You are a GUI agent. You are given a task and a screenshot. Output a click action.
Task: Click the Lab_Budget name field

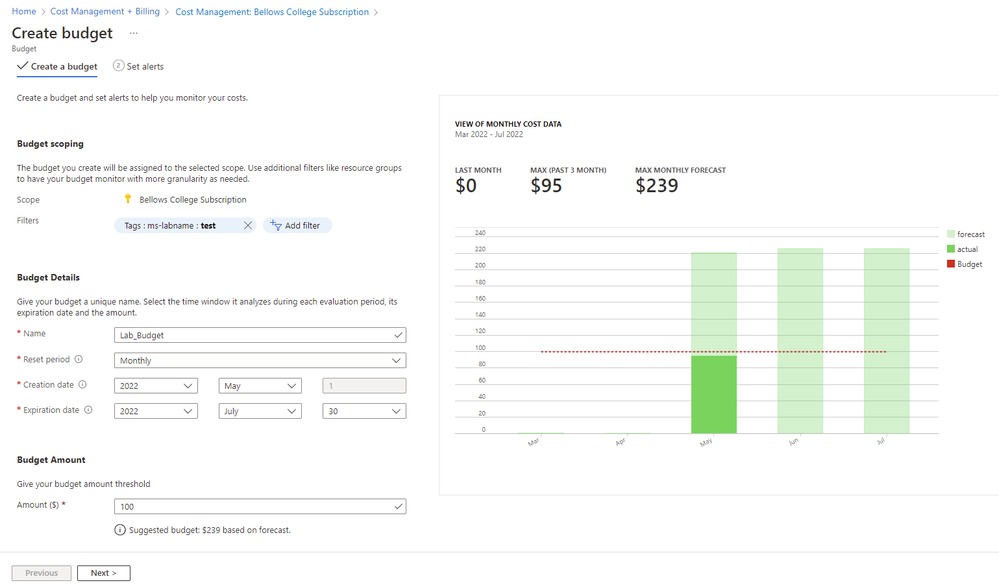coord(260,335)
